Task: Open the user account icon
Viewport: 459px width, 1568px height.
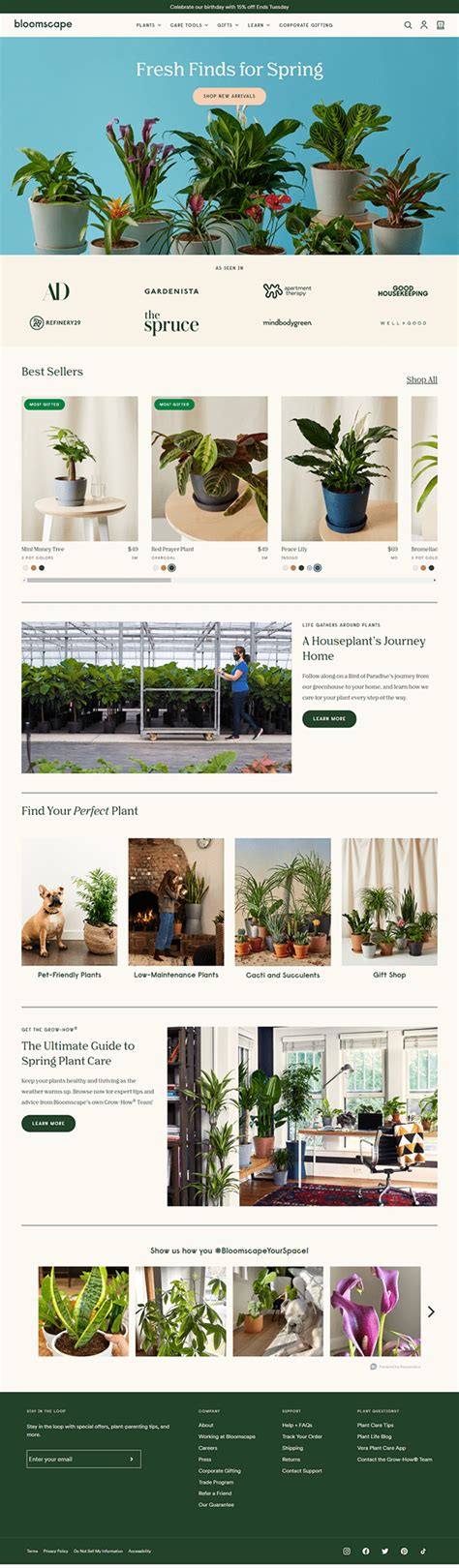Action: [x=424, y=25]
